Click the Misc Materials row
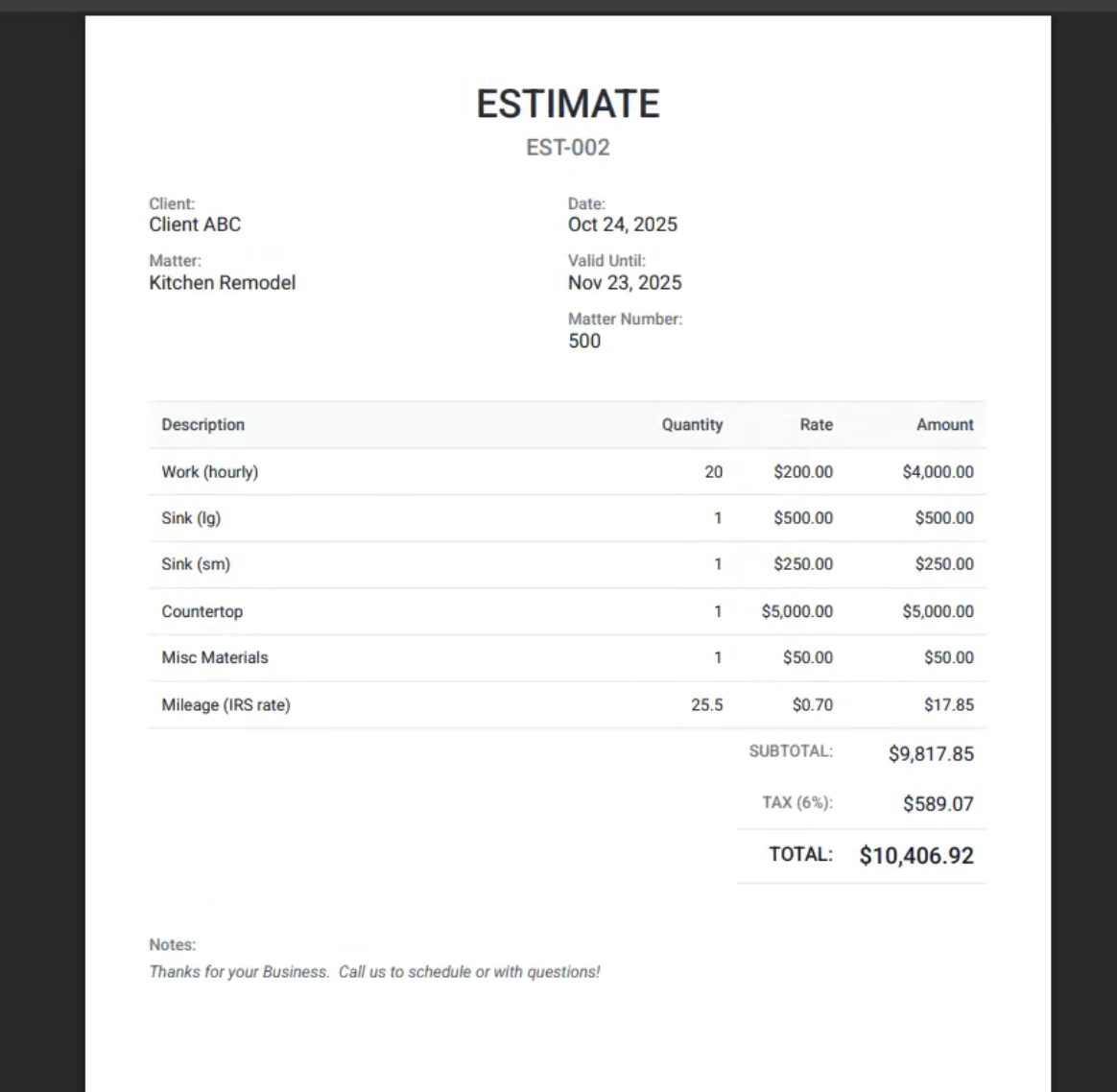 click(213, 657)
